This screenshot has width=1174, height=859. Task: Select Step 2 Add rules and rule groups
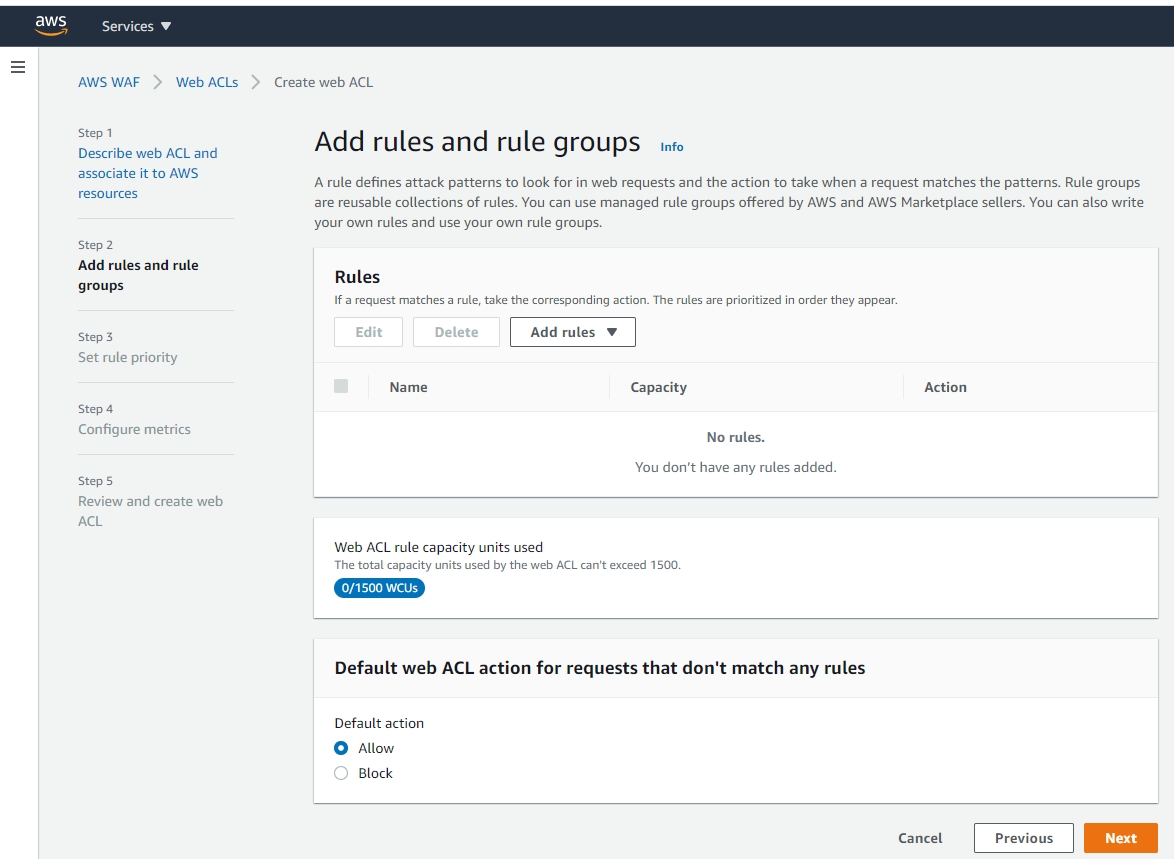[138, 275]
